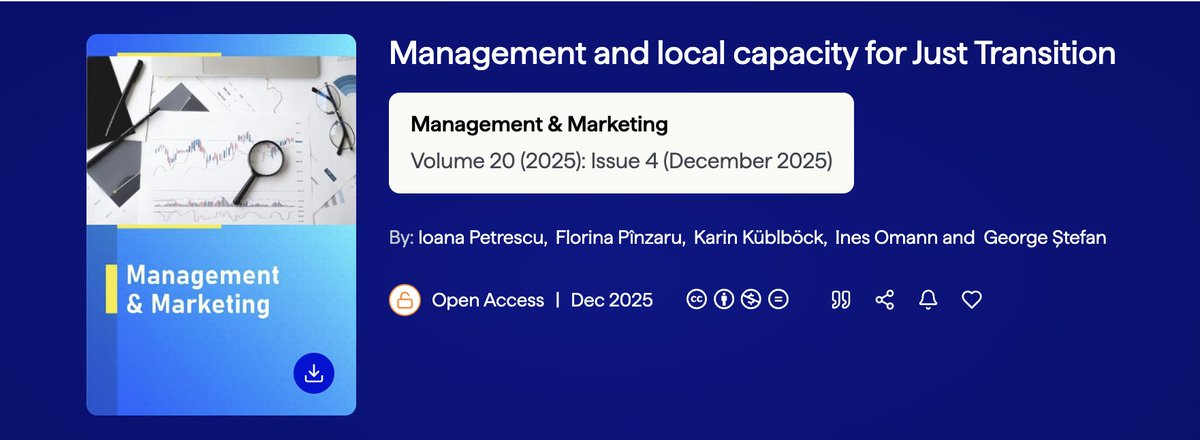Click the non-commercial license icon
Image resolution: width=1200 pixels, height=440 pixels.
pyautogui.click(x=751, y=299)
